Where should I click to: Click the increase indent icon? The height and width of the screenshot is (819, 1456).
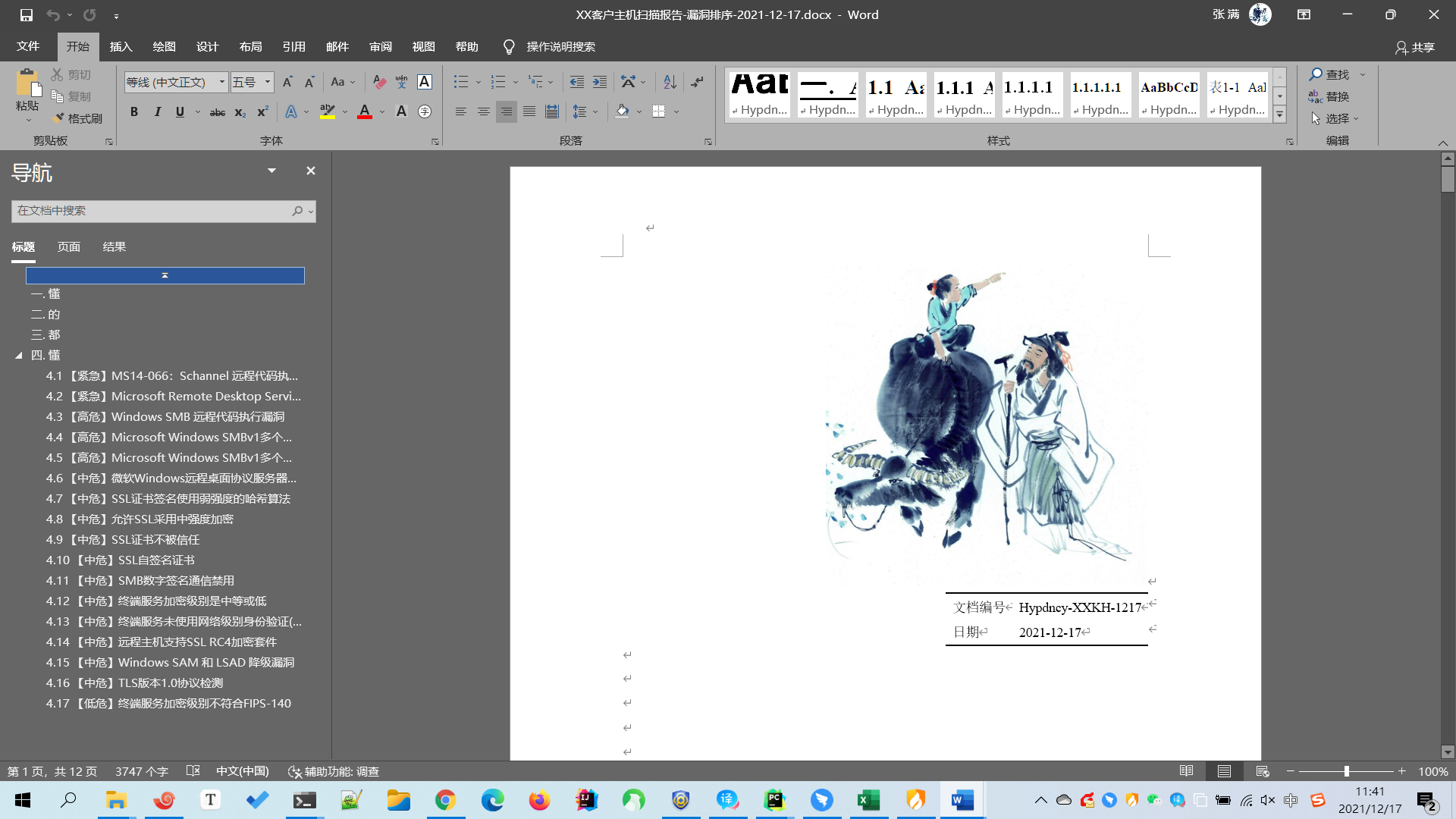(600, 82)
